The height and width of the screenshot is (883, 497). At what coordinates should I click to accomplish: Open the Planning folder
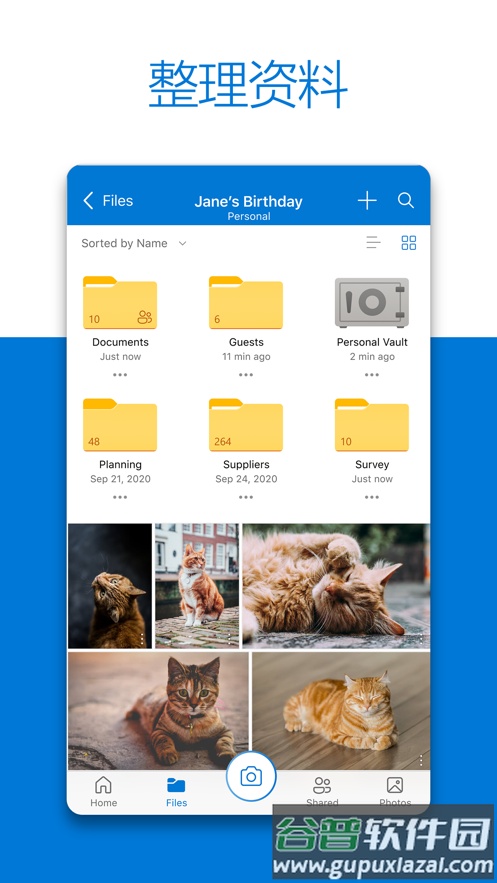120,425
